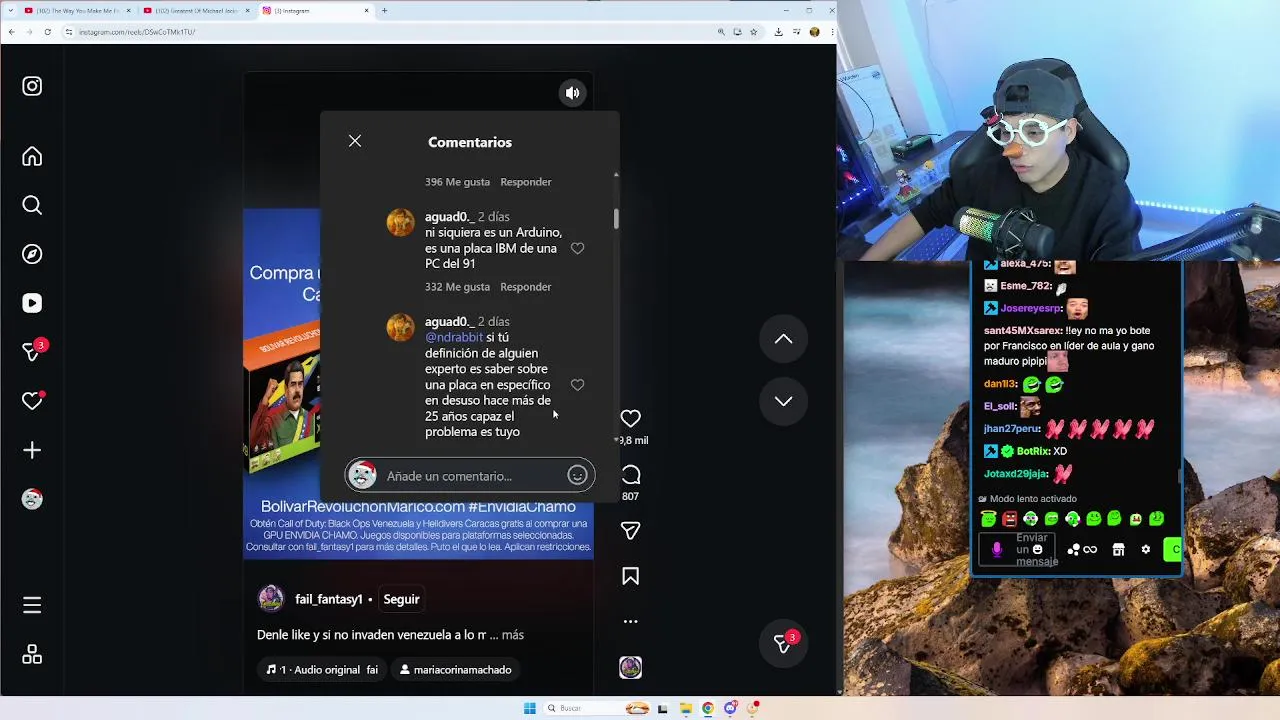1280x720 pixels.
Task: Close the Comentarios panel
Action: point(355,141)
